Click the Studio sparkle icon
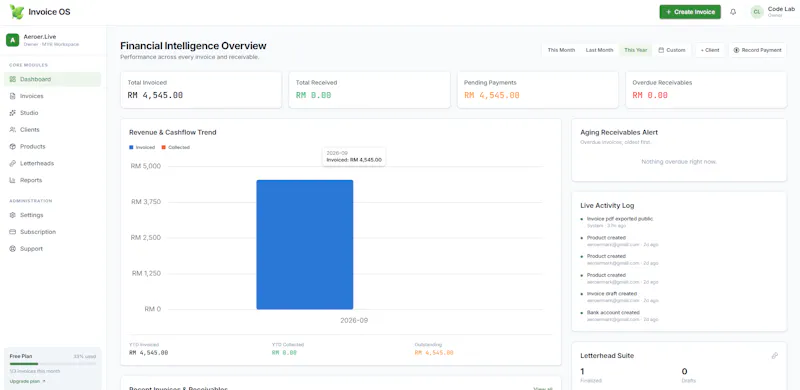The height and width of the screenshot is (390, 800). click(13, 113)
